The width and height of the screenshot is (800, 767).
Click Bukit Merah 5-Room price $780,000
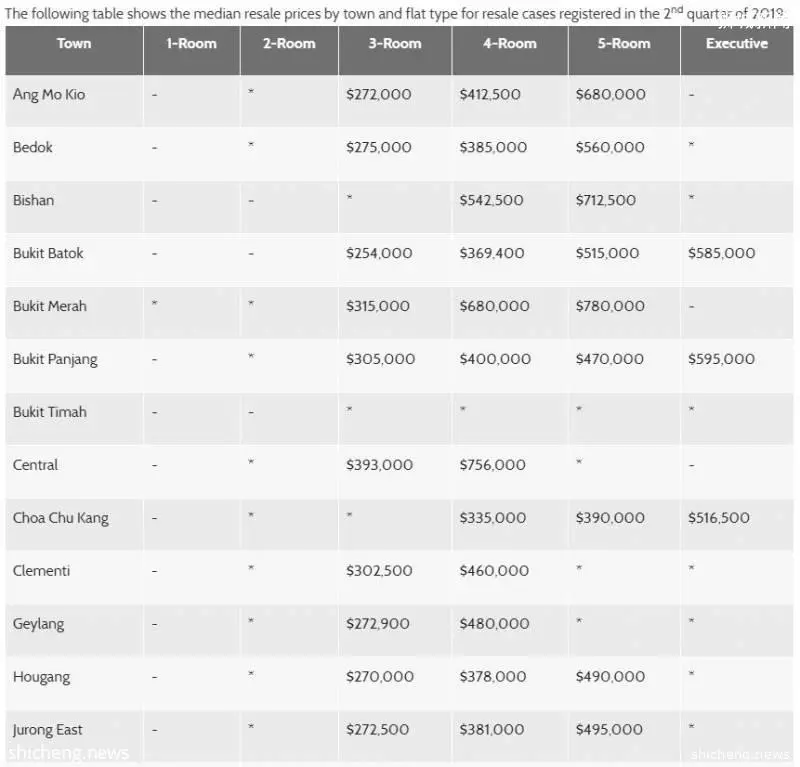(x=610, y=306)
